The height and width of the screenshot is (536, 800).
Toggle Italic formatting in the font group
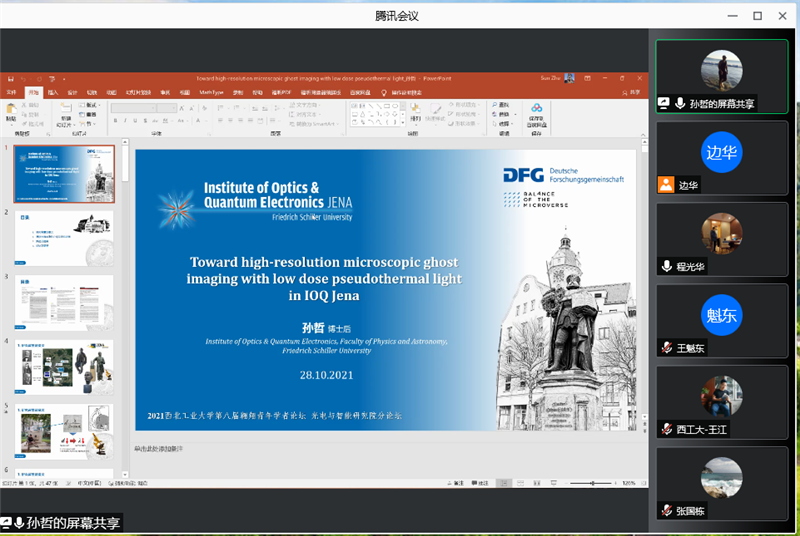coord(126,121)
